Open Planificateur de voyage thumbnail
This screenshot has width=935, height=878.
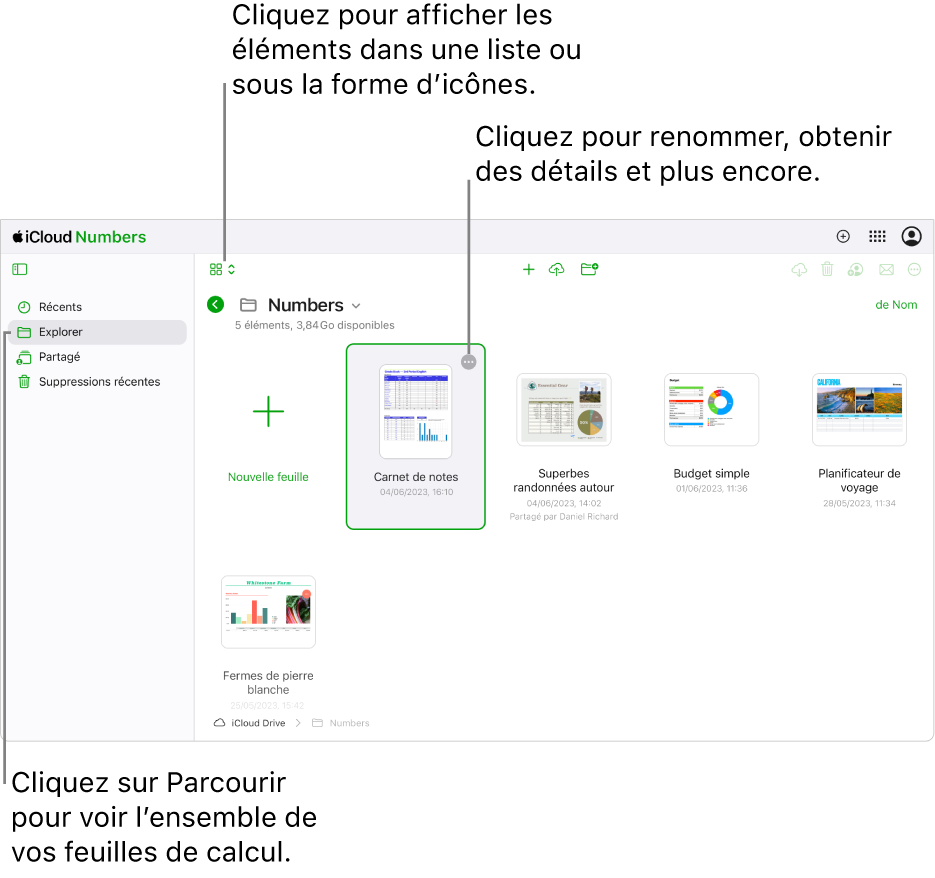pyautogui.click(x=859, y=410)
